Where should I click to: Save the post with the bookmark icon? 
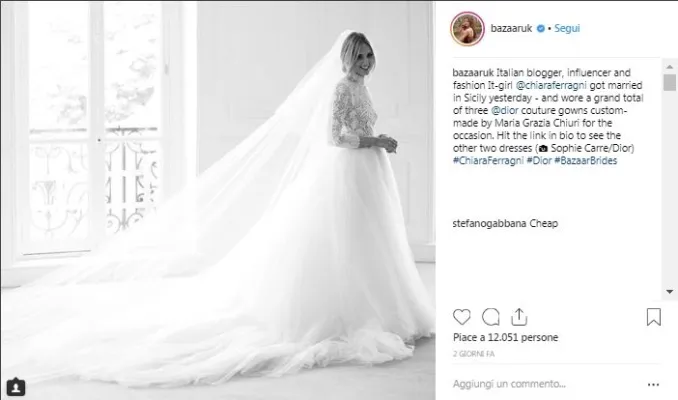pyautogui.click(x=653, y=317)
